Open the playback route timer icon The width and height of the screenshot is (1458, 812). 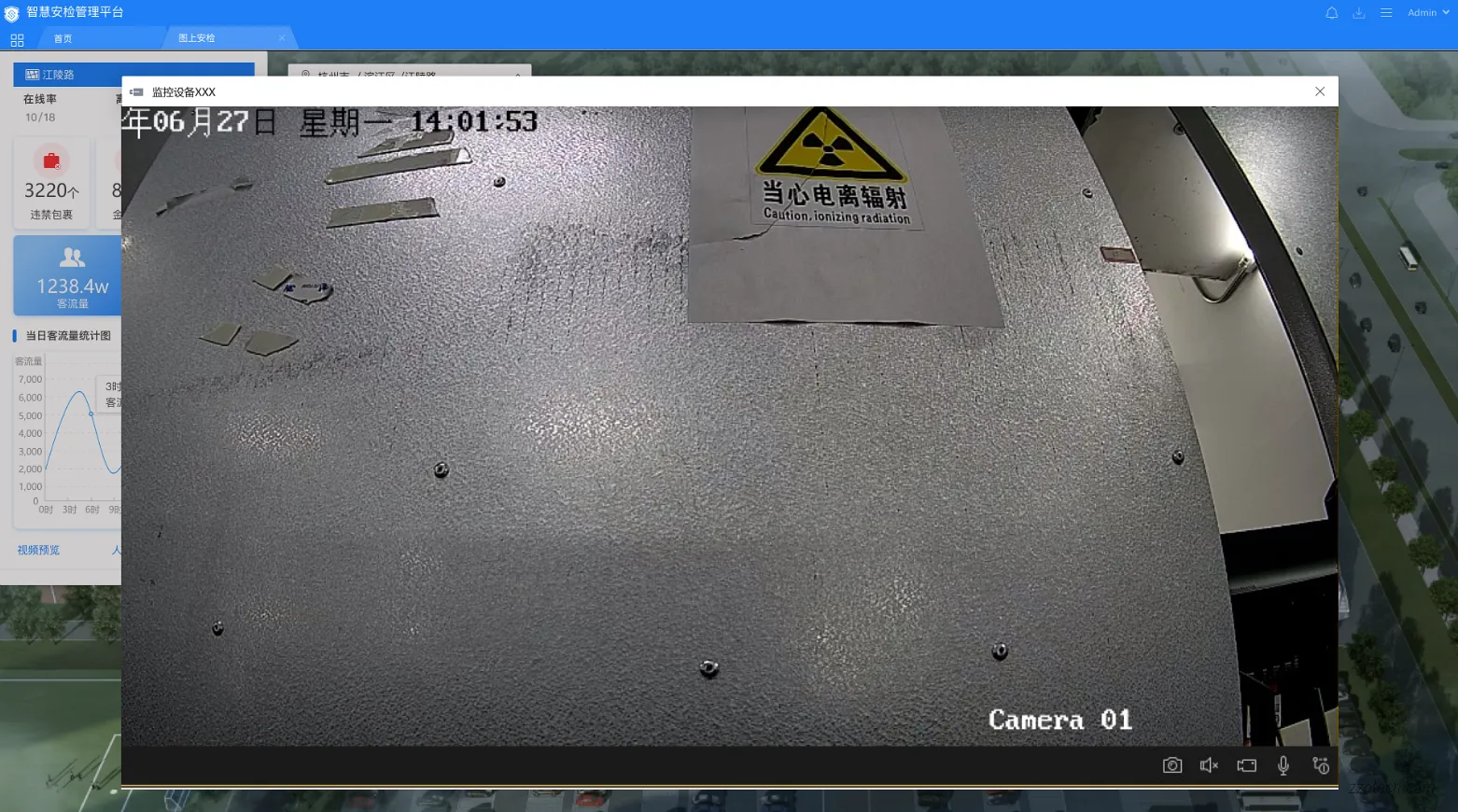tap(1321, 765)
